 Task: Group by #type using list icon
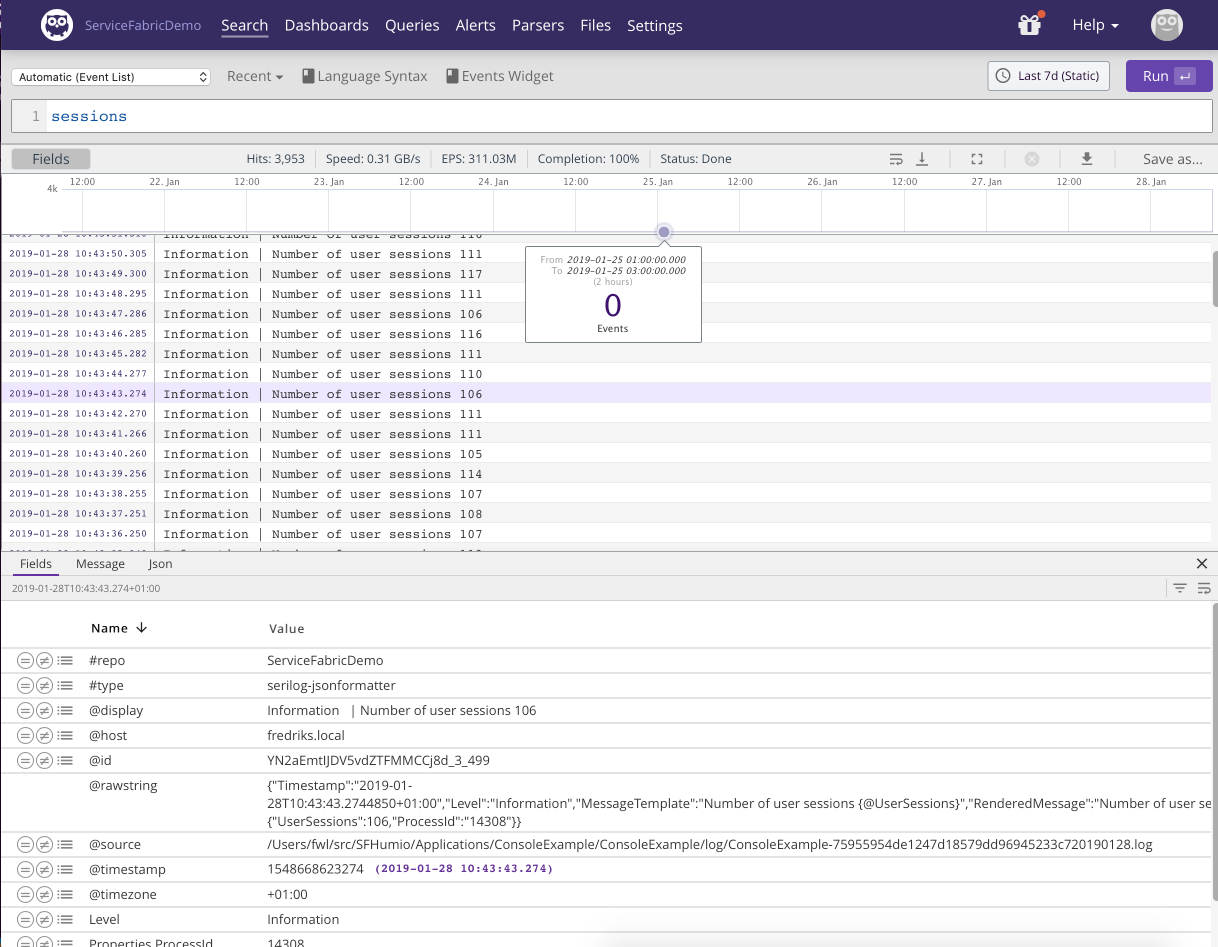click(x=65, y=686)
